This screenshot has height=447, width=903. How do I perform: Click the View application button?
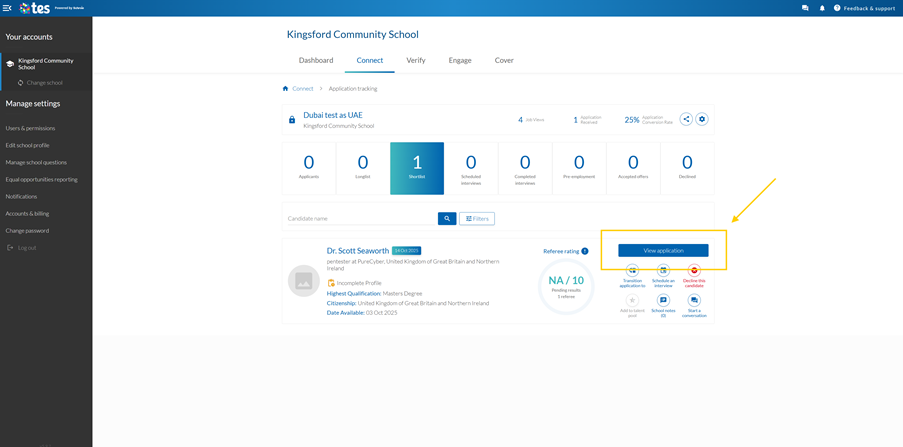[663, 251]
